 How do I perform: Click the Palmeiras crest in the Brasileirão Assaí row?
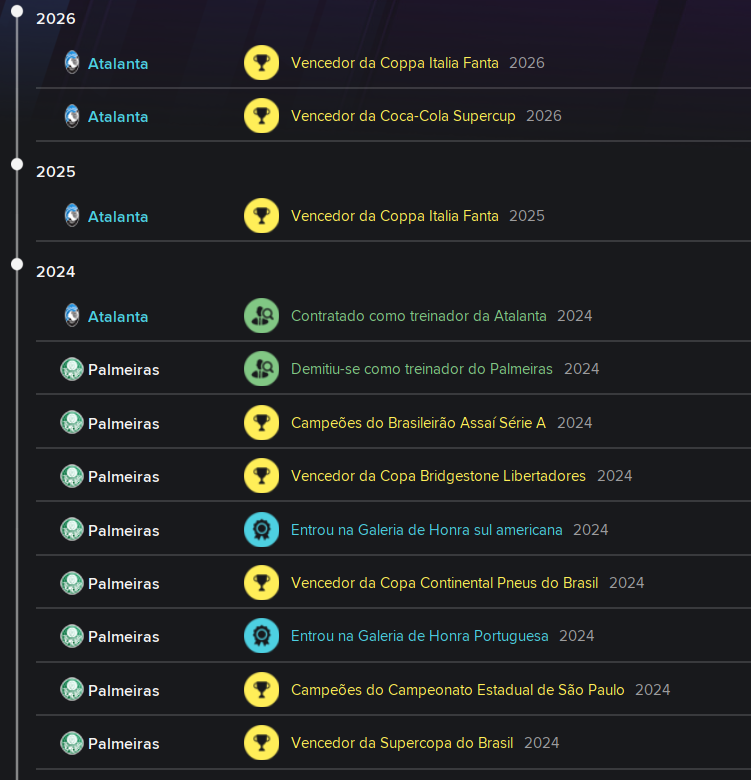coord(72,423)
